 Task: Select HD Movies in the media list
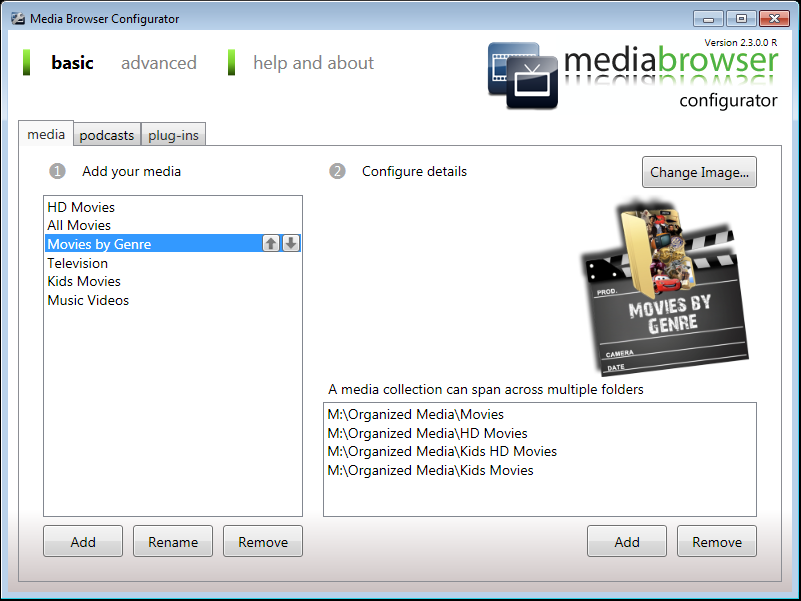[x=81, y=207]
